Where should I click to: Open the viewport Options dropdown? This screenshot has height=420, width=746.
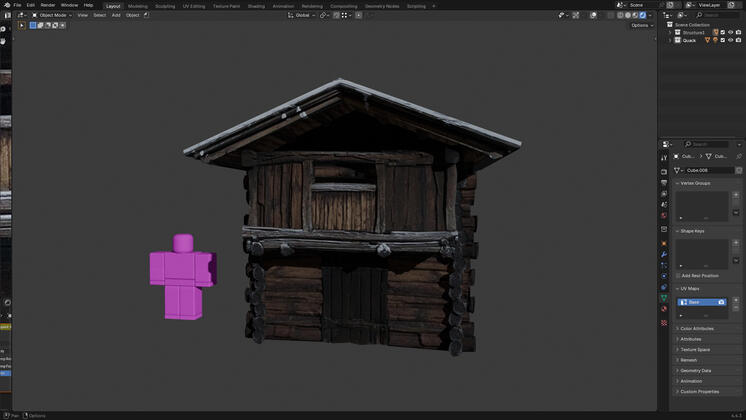(x=642, y=25)
